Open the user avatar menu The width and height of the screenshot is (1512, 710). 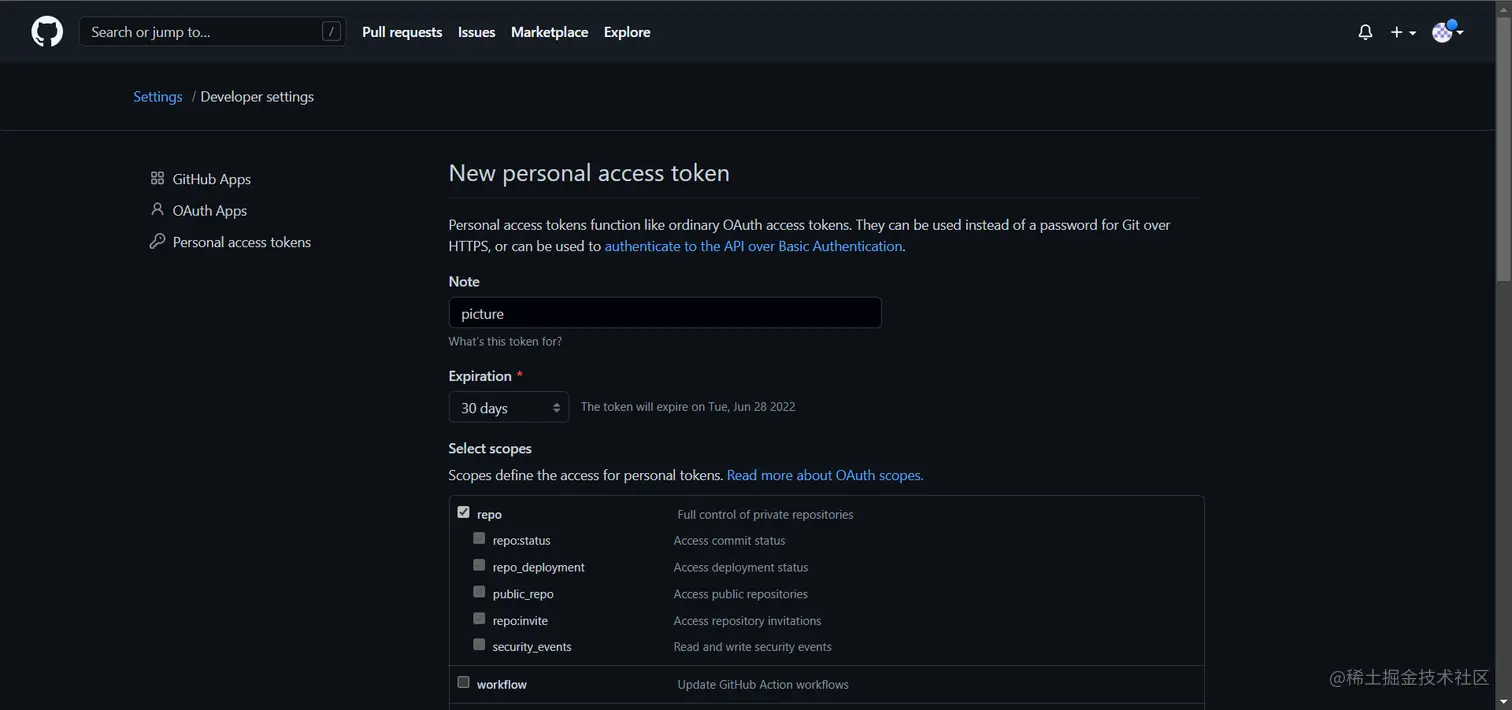(x=1446, y=32)
